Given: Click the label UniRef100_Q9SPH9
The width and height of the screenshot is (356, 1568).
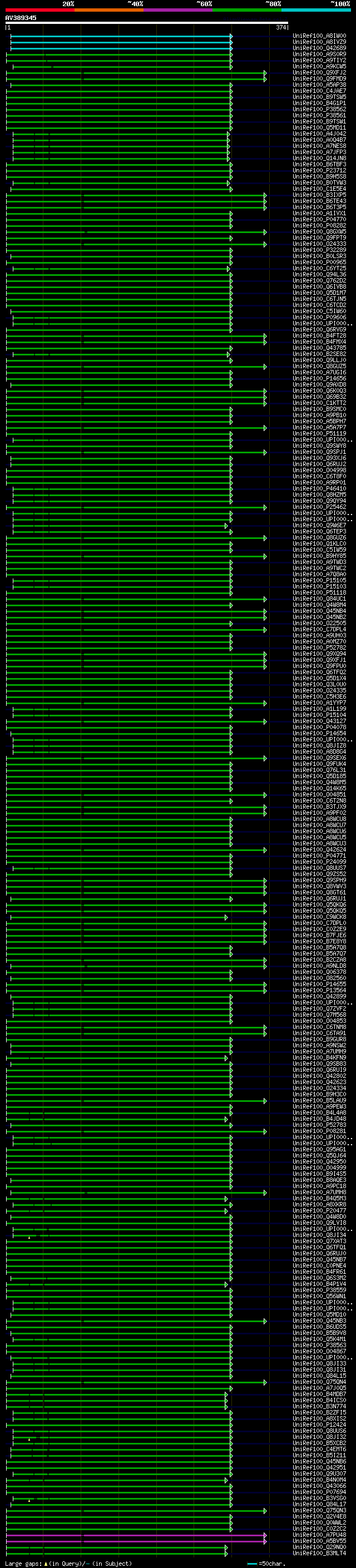Looking at the screenshot, I should 319,880.
